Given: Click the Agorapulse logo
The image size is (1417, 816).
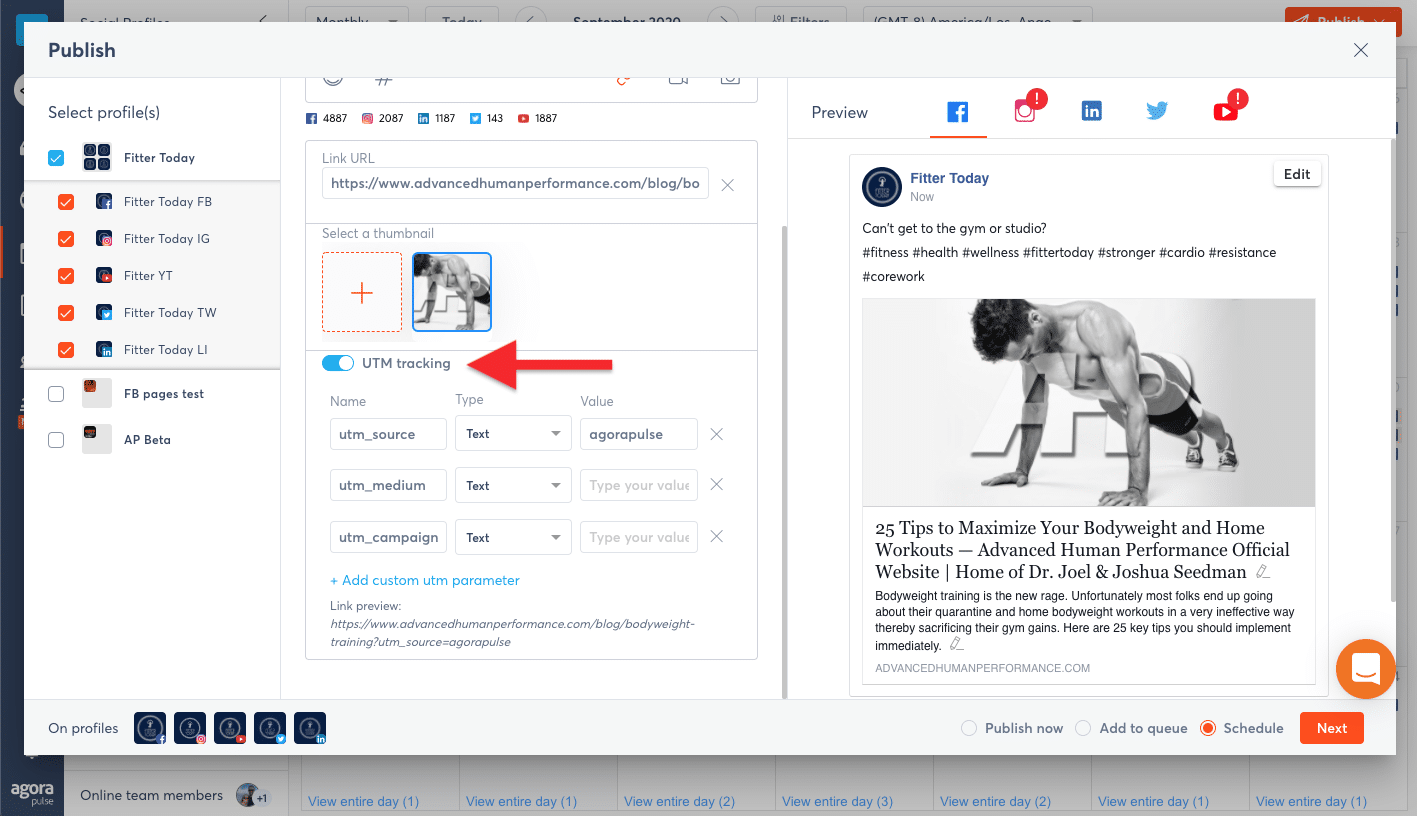Looking at the screenshot, I should (32, 791).
